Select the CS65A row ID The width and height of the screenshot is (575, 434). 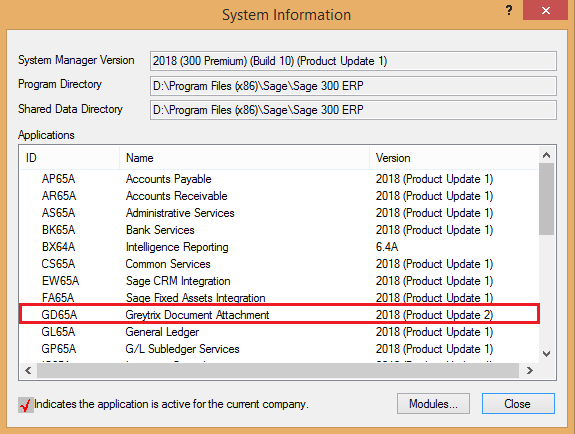58,264
